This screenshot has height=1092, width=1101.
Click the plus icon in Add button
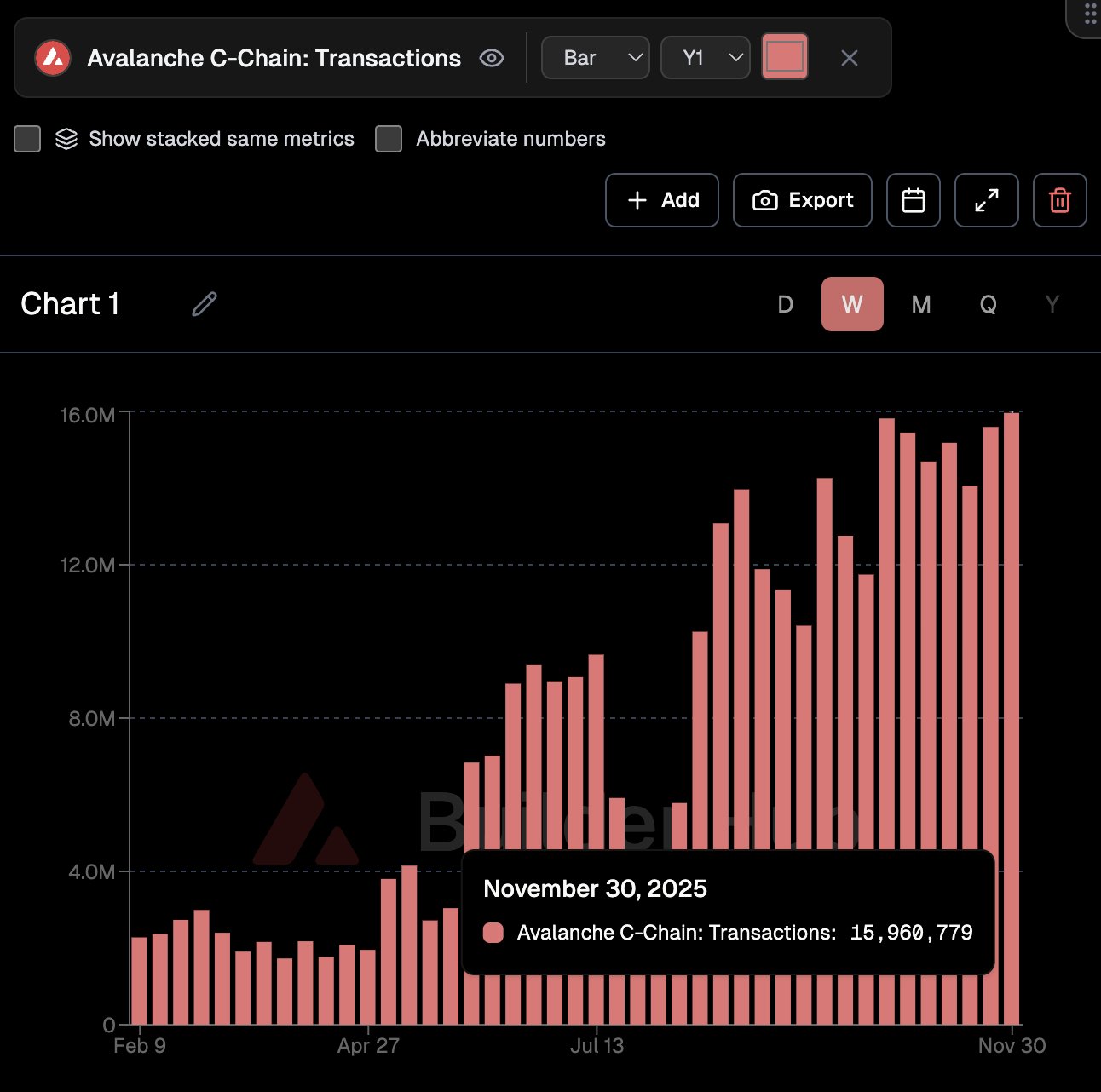click(x=637, y=200)
